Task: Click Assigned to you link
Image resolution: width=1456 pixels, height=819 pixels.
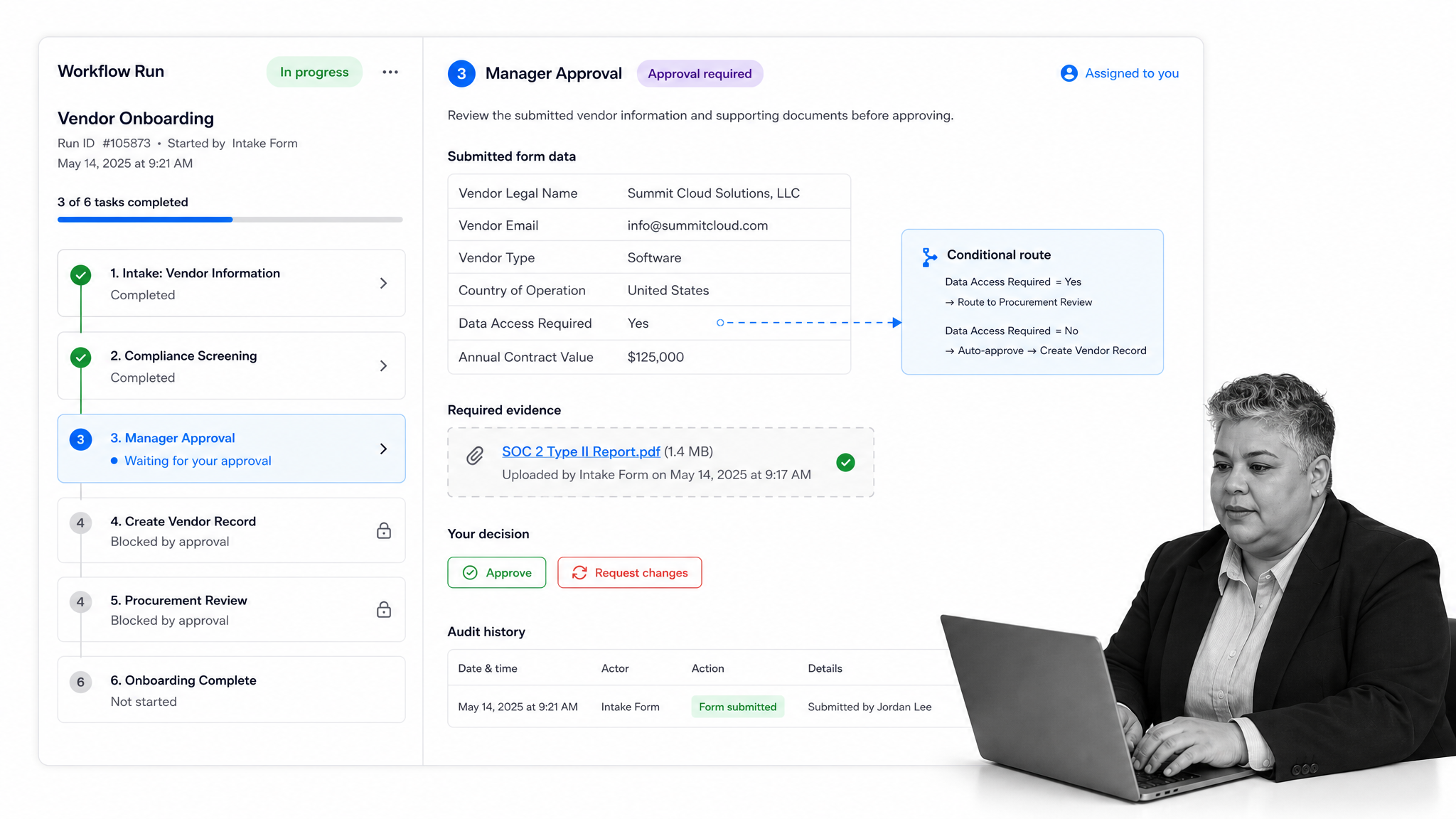Action: pos(1132,73)
